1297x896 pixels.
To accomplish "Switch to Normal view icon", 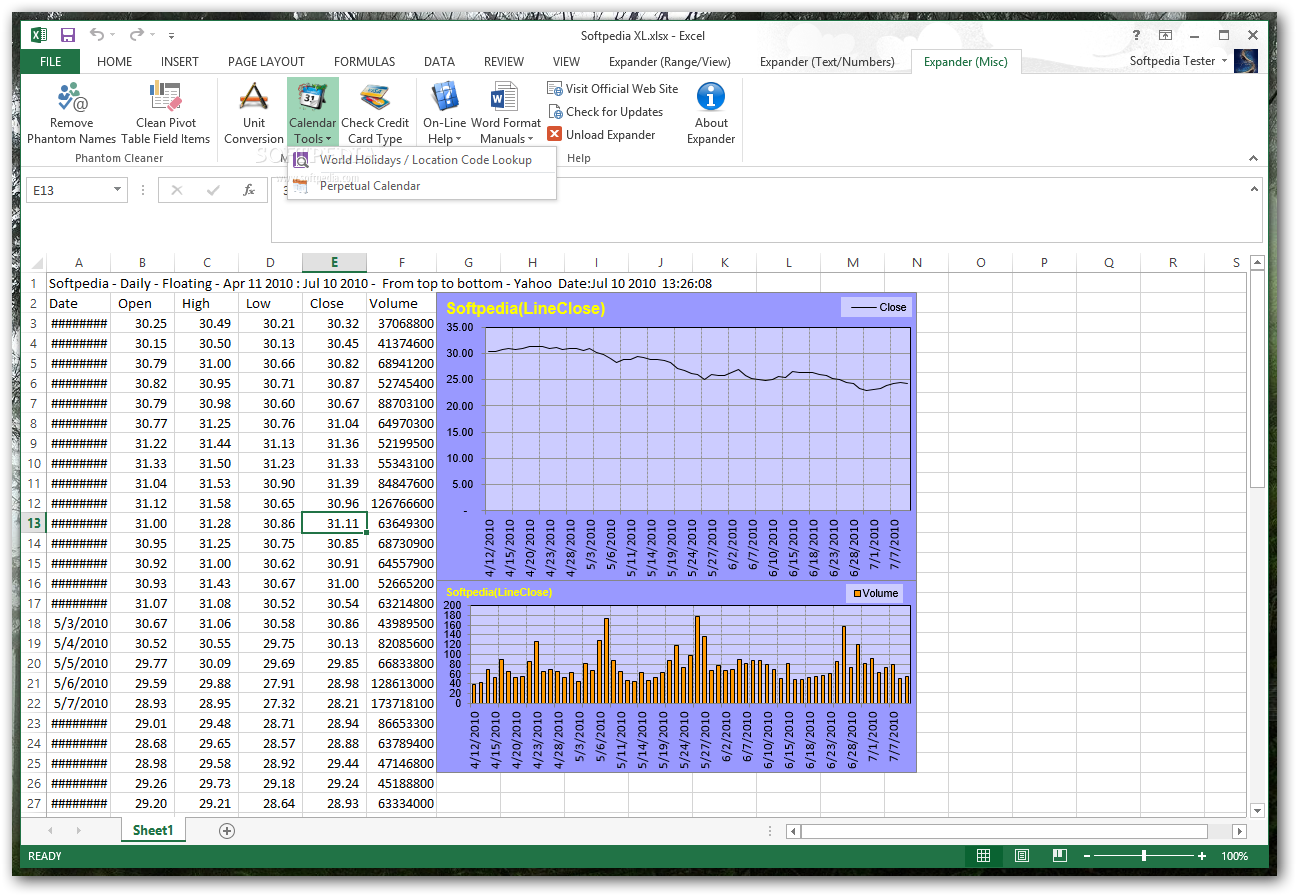I will point(983,856).
